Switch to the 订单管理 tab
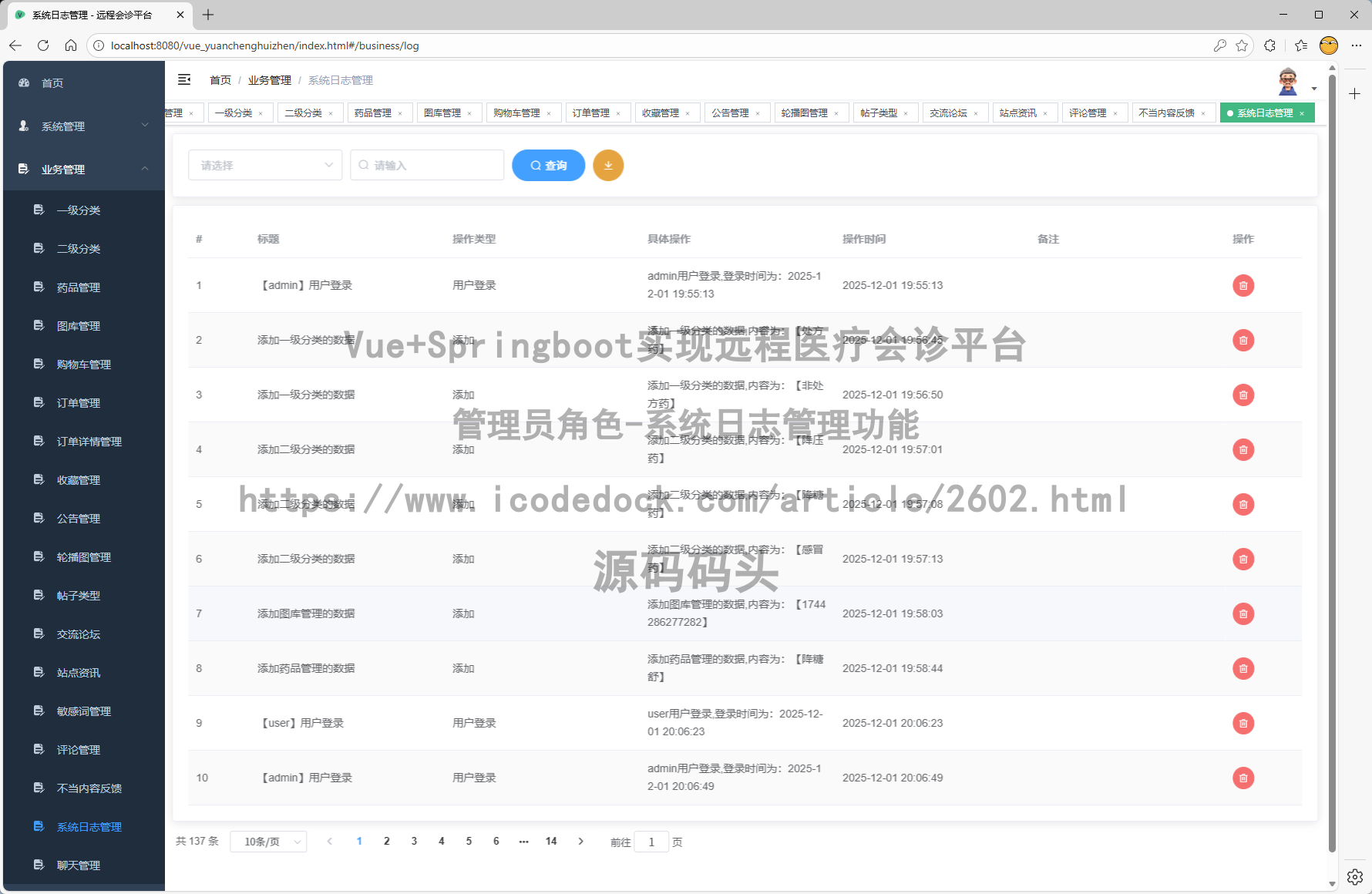The height and width of the screenshot is (894, 1372). coord(592,113)
